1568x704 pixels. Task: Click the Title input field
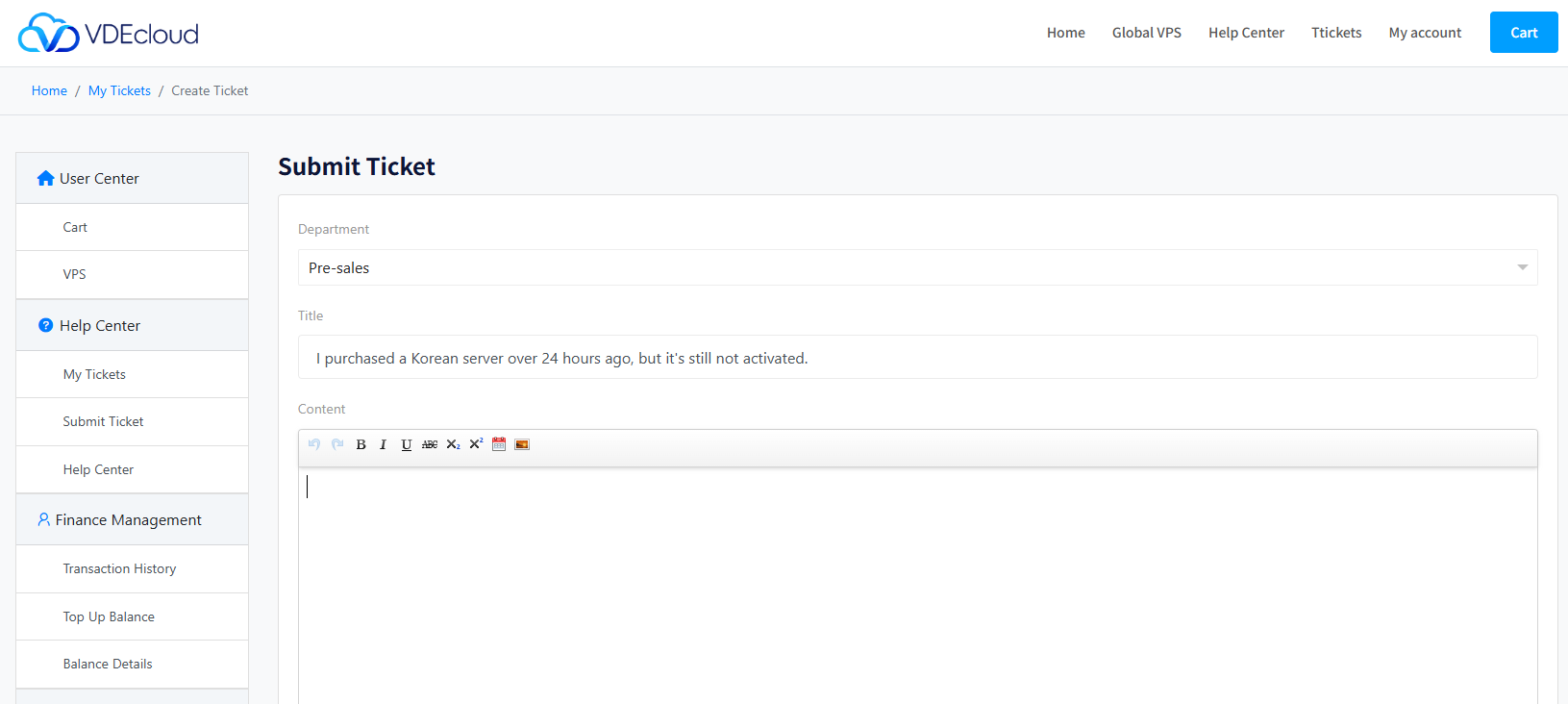(x=917, y=358)
